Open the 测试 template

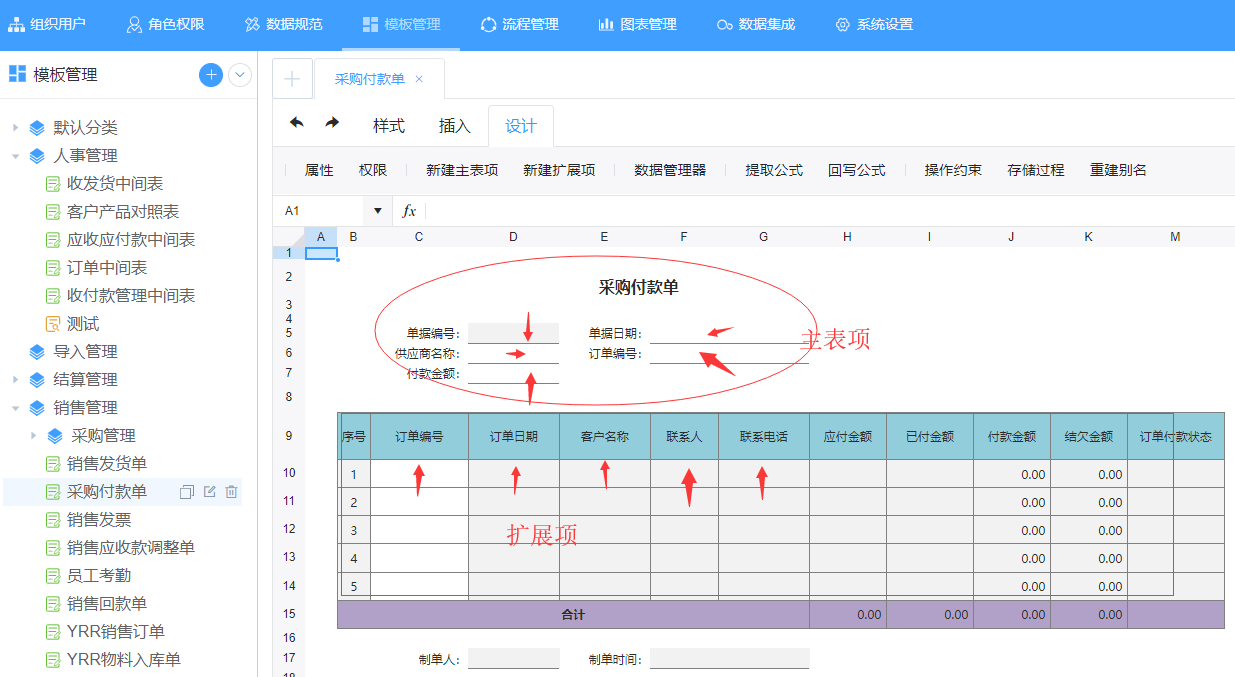click(x=82, y=324)
